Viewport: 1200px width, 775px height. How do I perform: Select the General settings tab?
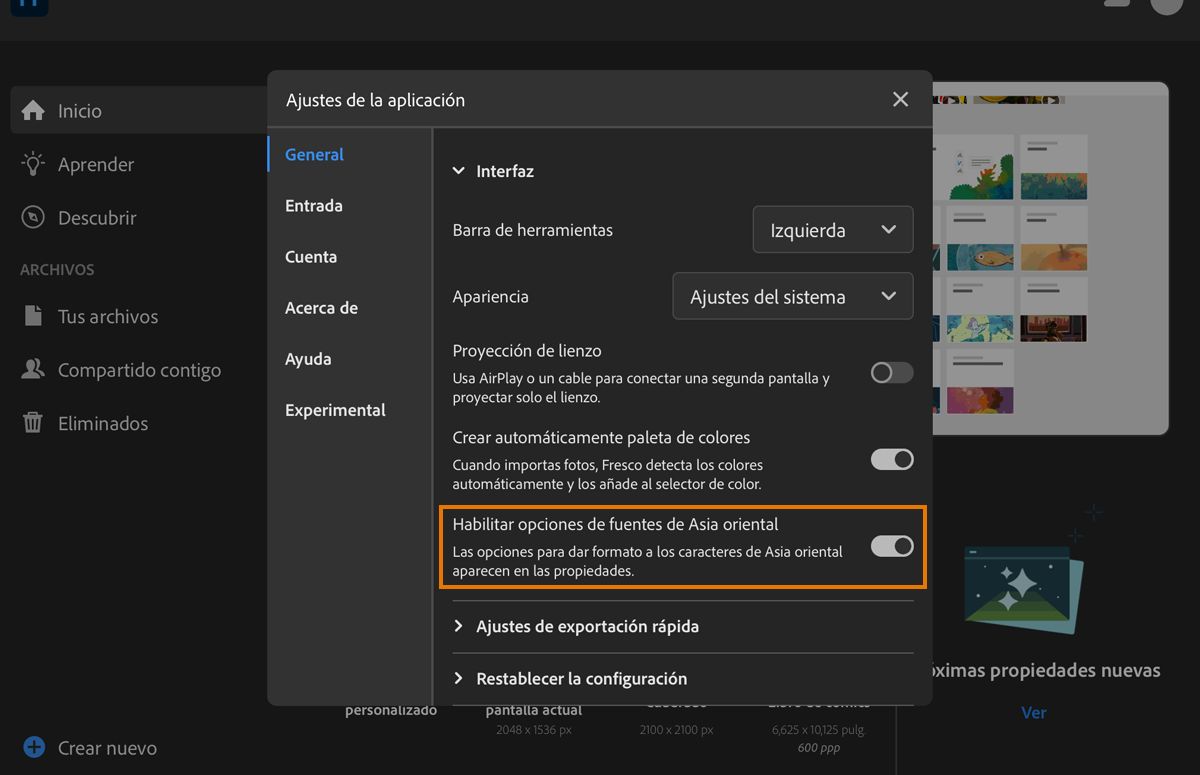[314, 154]
